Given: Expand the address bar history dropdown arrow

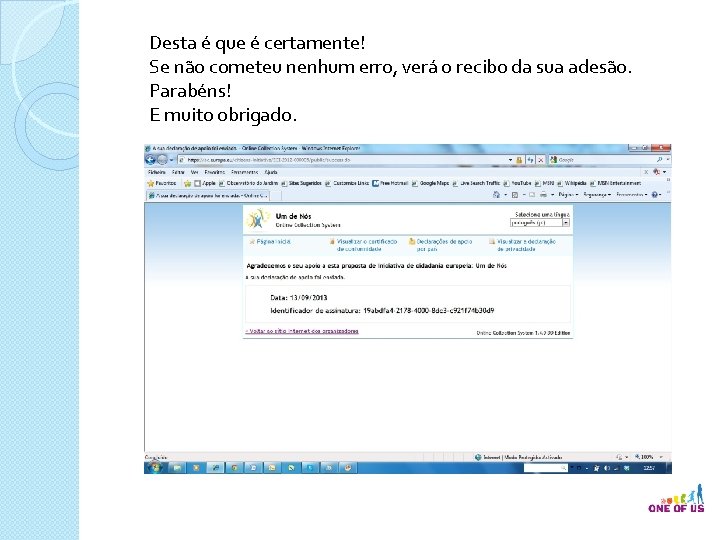Looking at the screenshot, I should click(510, 160).
